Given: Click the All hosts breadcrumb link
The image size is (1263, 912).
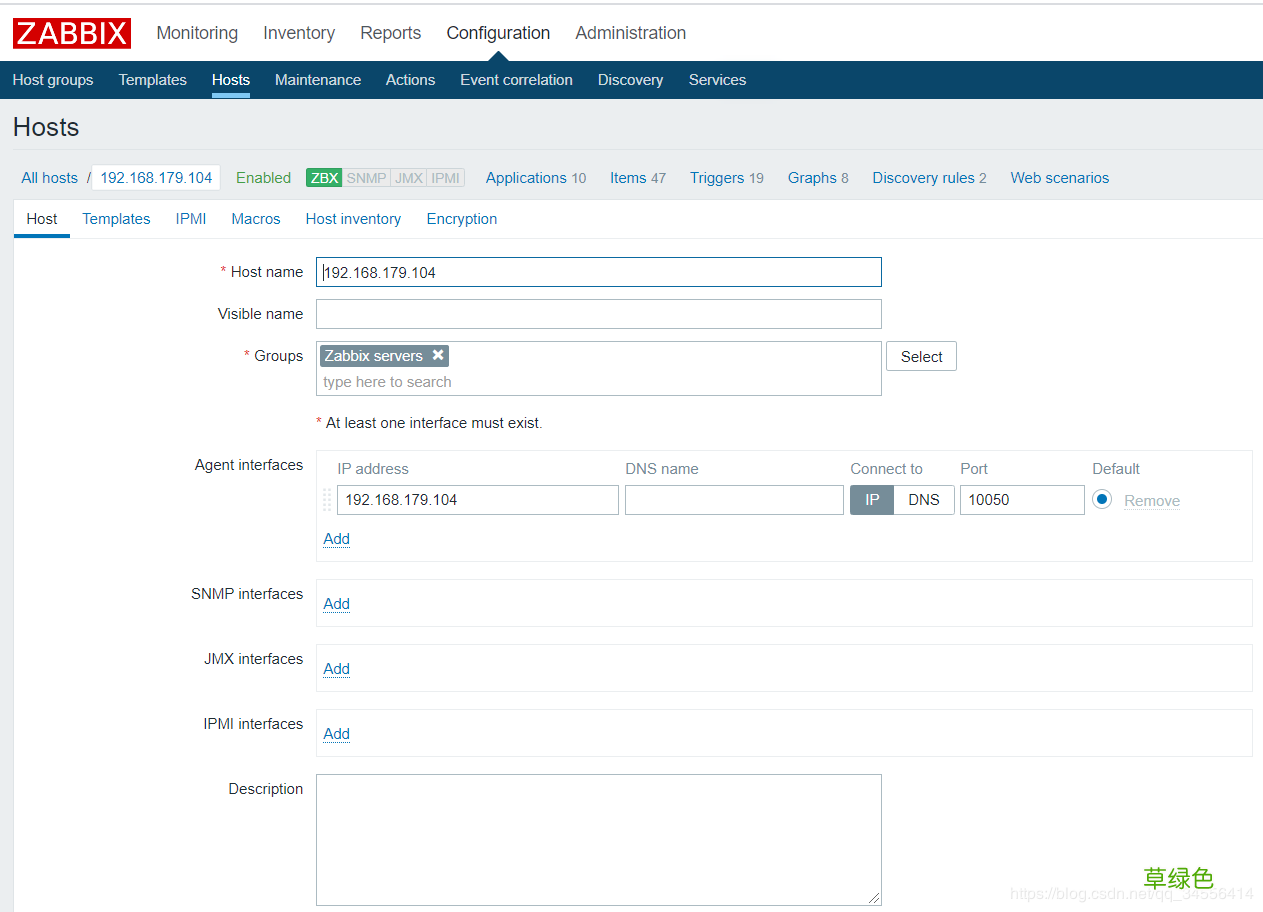Looking at the screenshot, I should (x=50, y=178).
